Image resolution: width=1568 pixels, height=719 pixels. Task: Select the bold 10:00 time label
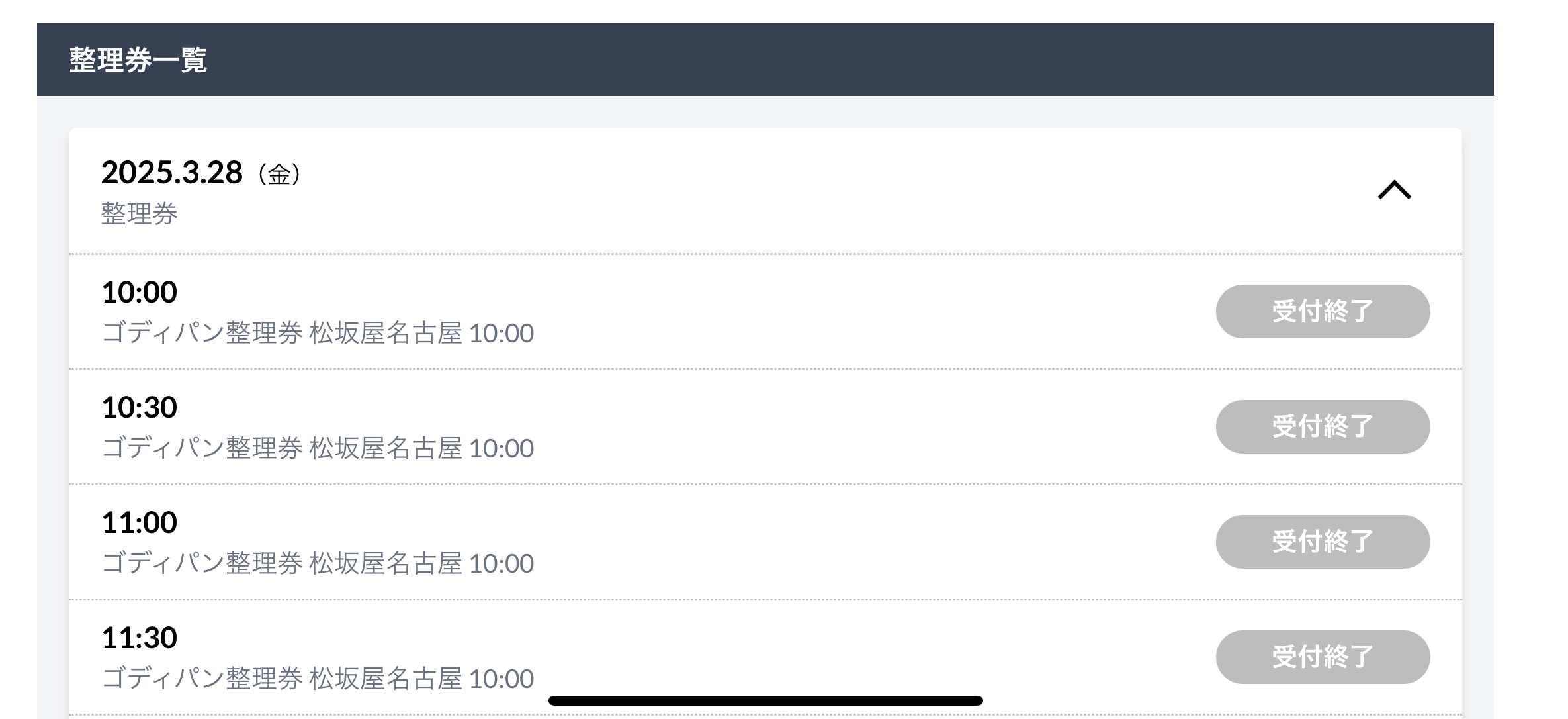[x=139, y=292]
